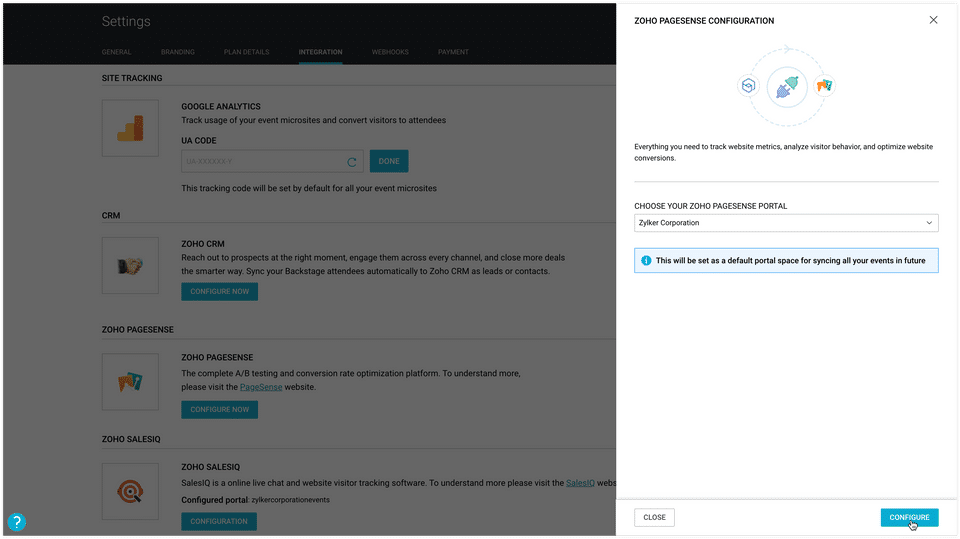The width and height of the screenshot is (960, 539).
Task: Click the UA code input field
Action: click(262, 161)
